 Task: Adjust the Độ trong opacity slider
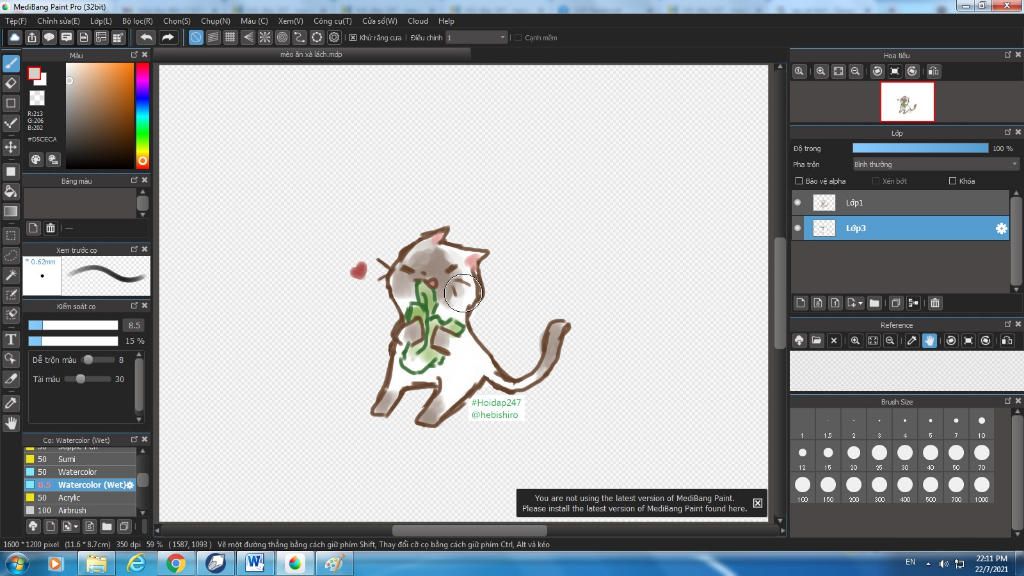920,148
